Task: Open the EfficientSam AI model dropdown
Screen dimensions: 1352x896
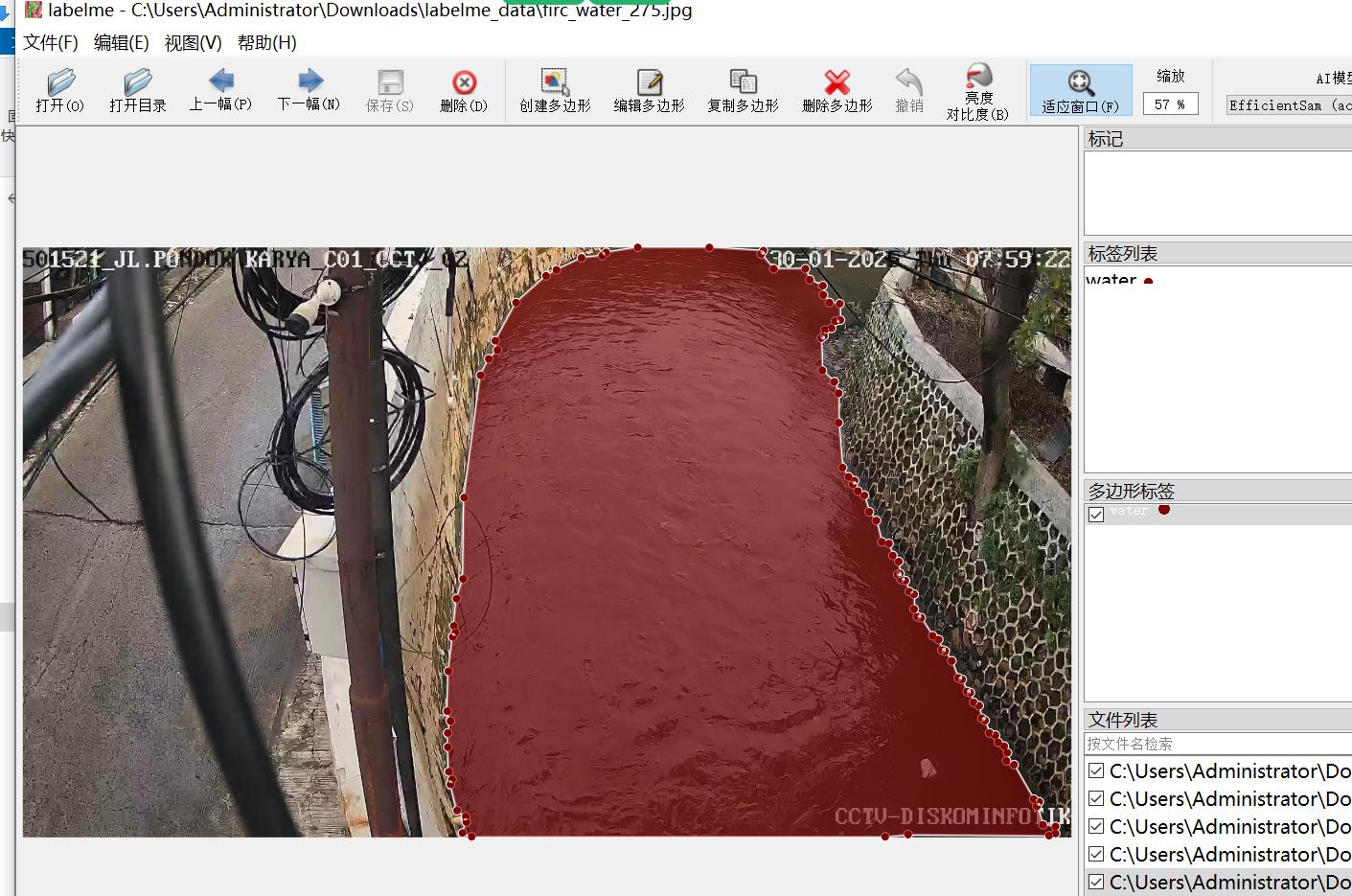Action: click(1288, 104)
